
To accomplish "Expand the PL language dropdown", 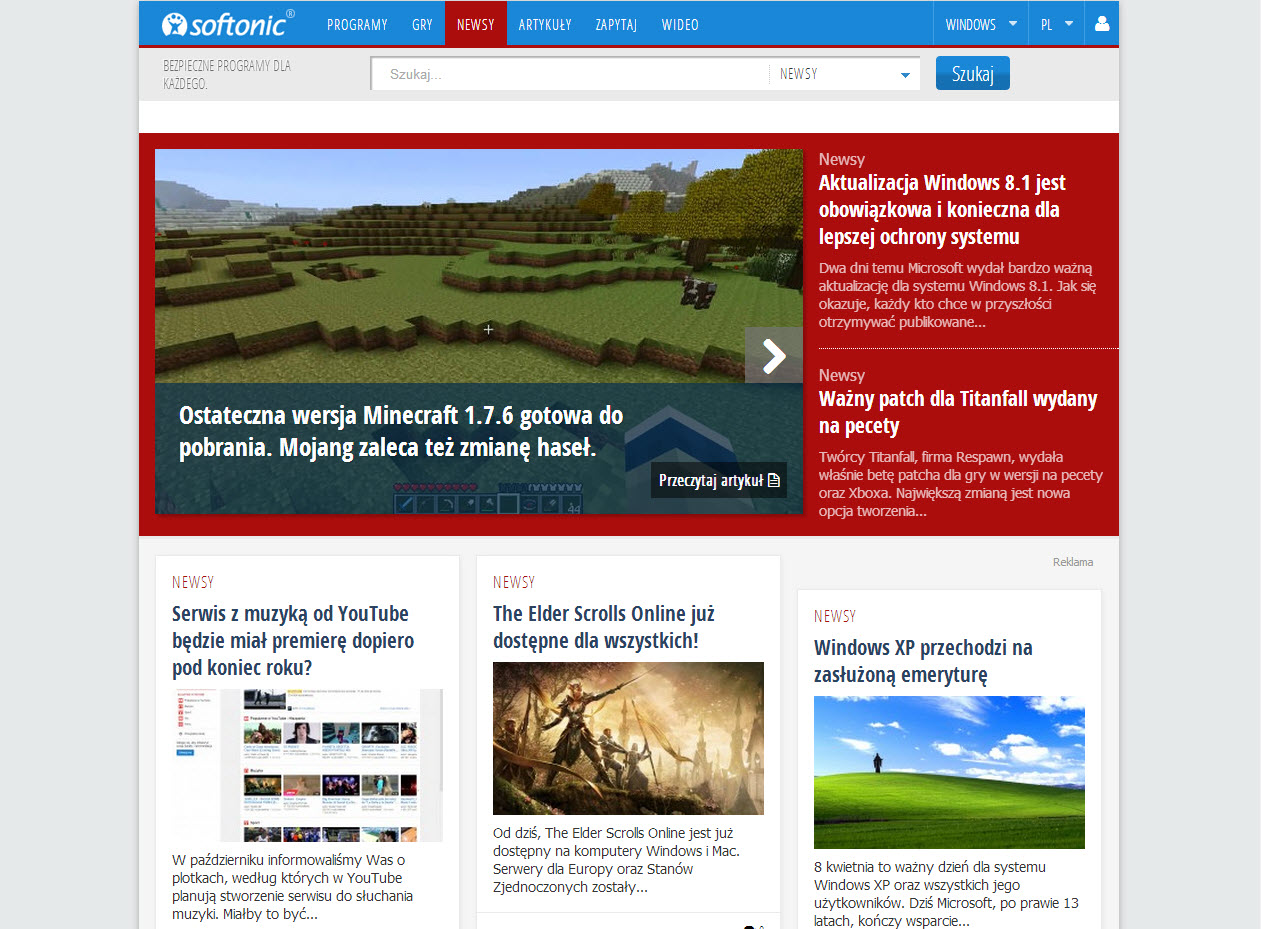I will point(1056,24).
